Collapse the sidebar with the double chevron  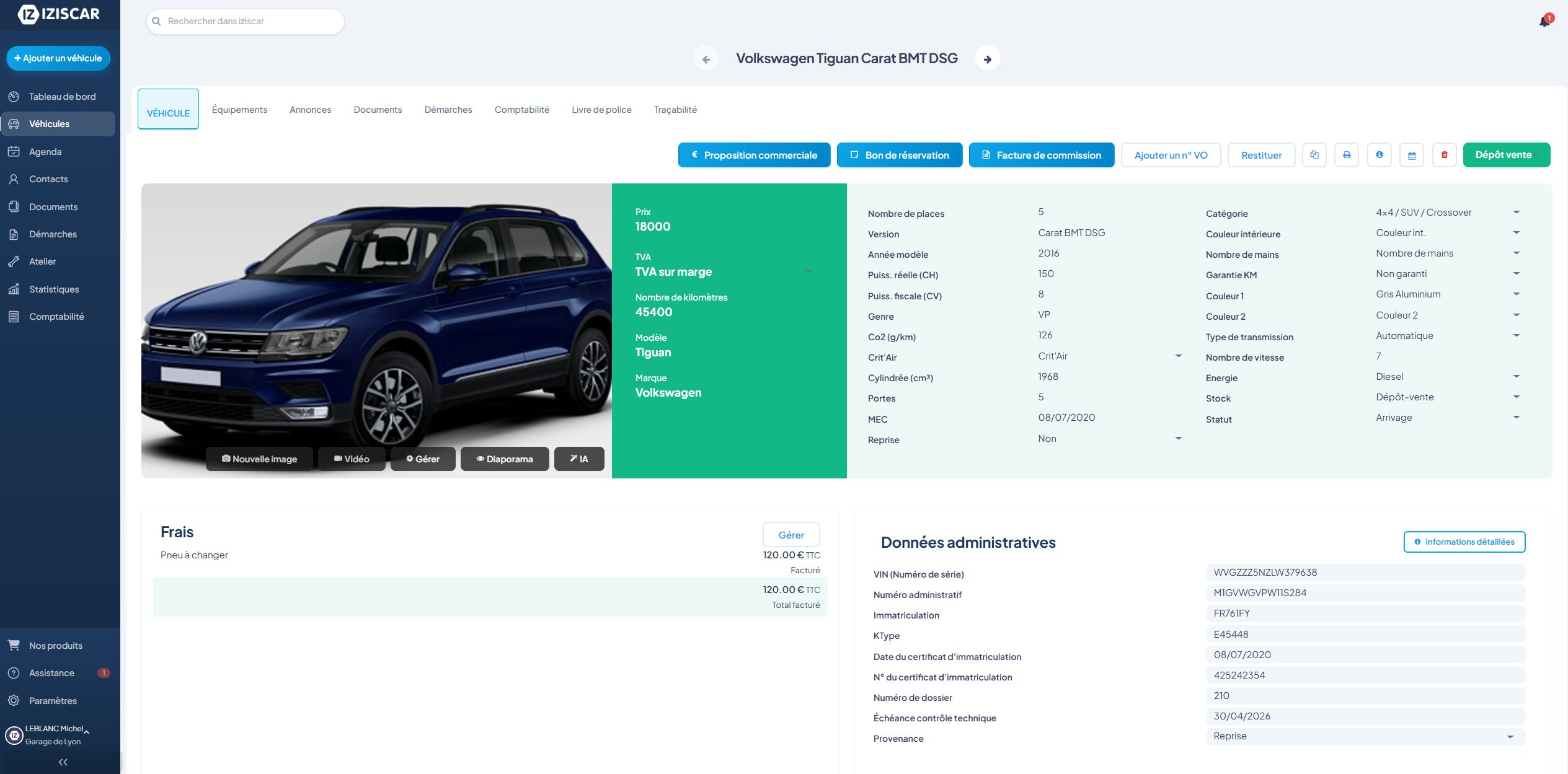(x=63, y=762)
